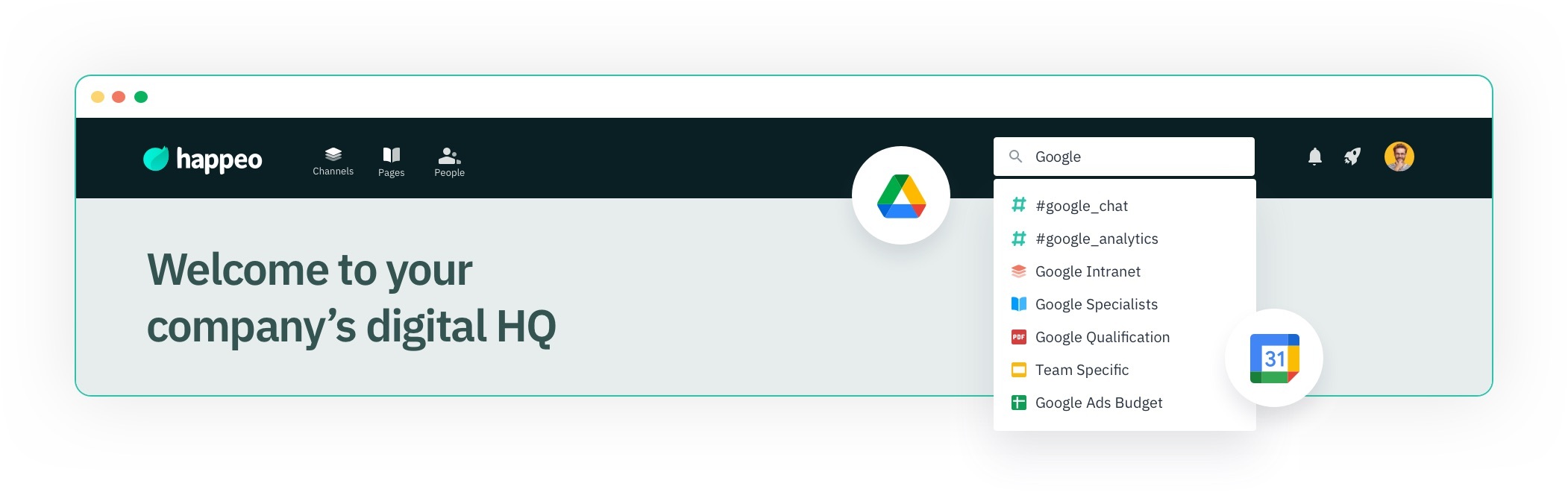1568x498 pixels.
Task: Choose the Google Specialists page result
Action: (x=1124, y=304)
